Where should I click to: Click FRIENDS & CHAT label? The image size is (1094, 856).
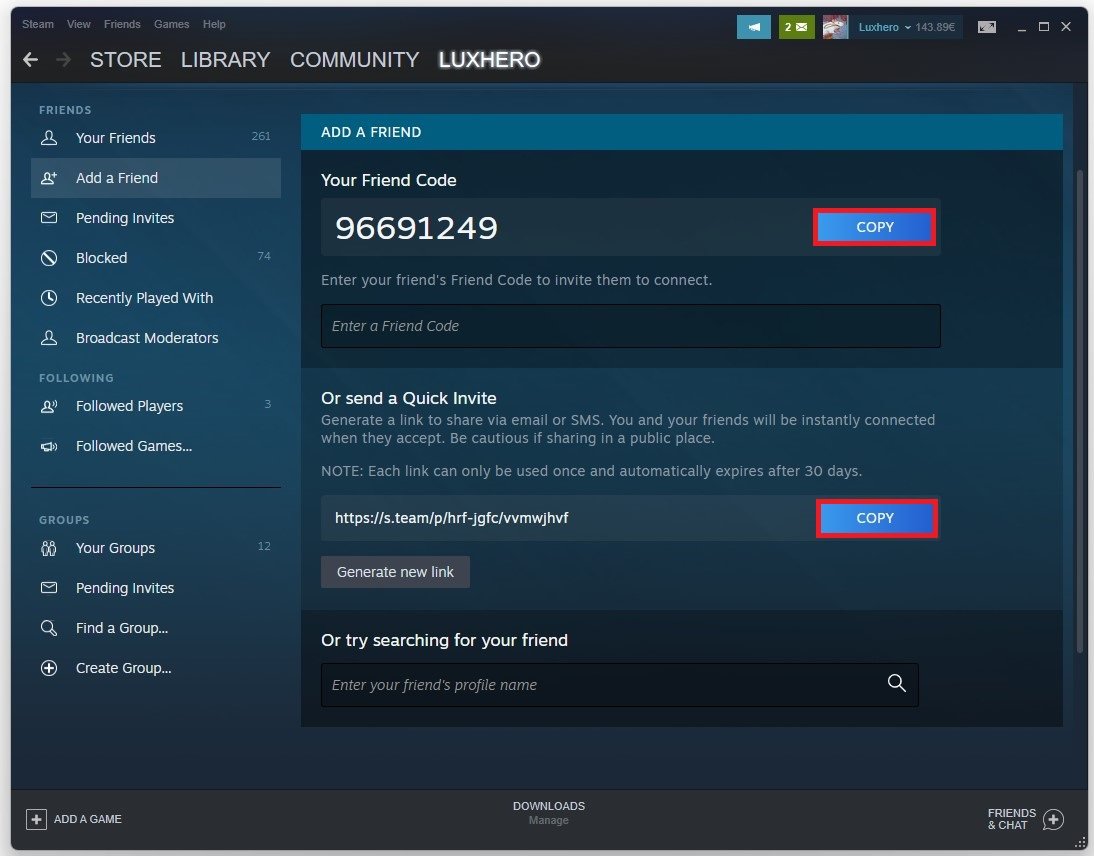click(1012, 819)
